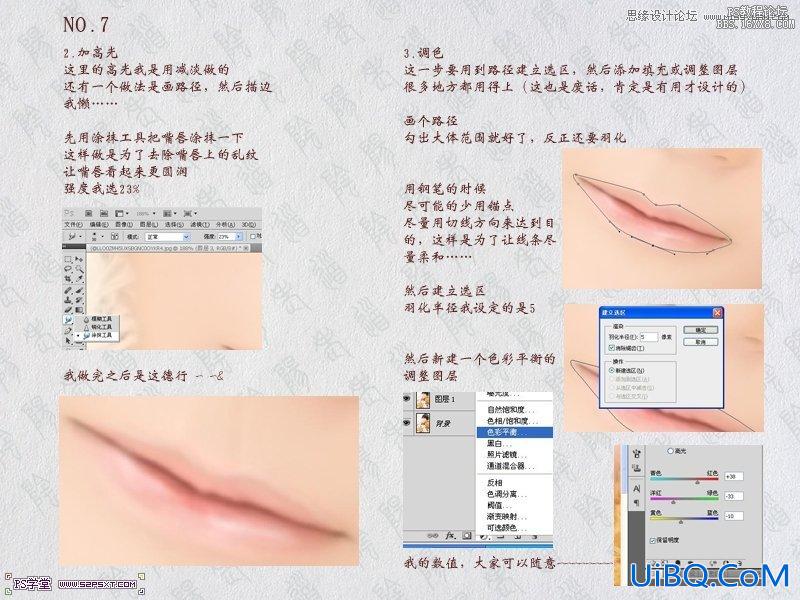800x600 pixels.
Task: Launch Mini Bridge from the application bar
Action: [x=104, y=213]
